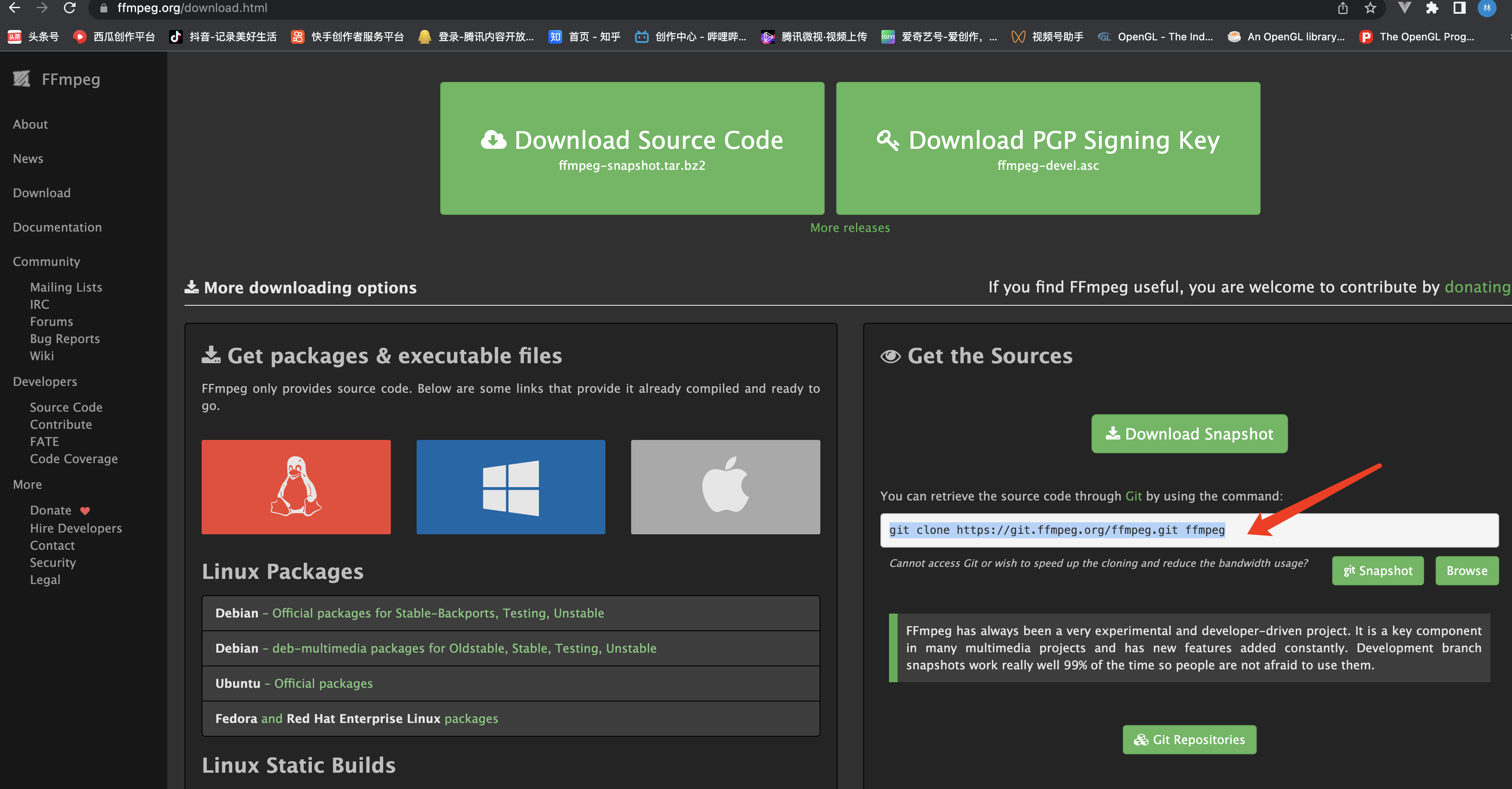Open the 腾讯微视·视频上传 bookmark

point(813,36)
